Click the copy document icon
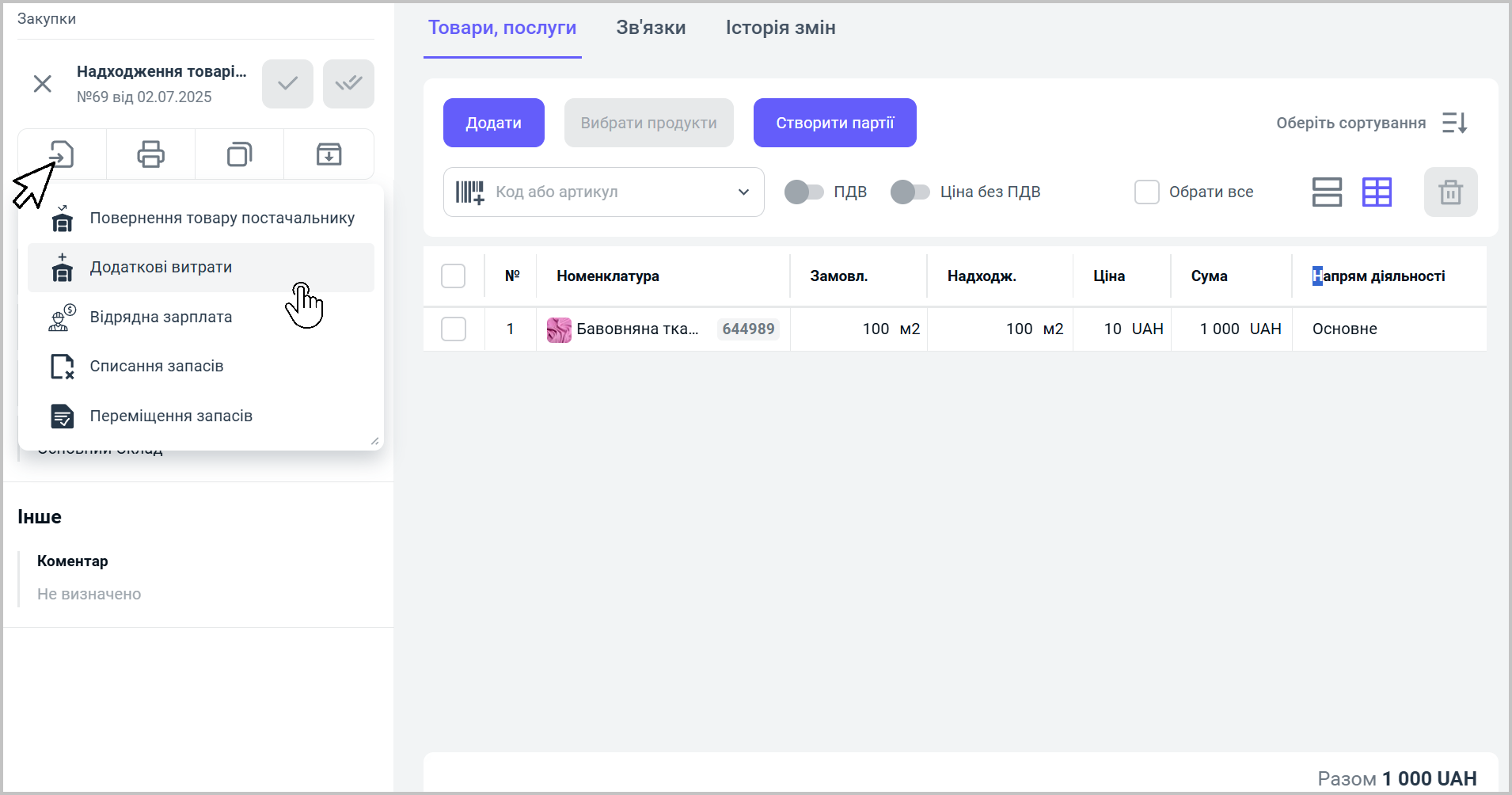Screen dimensions: 1512x795 click(239, 154)
